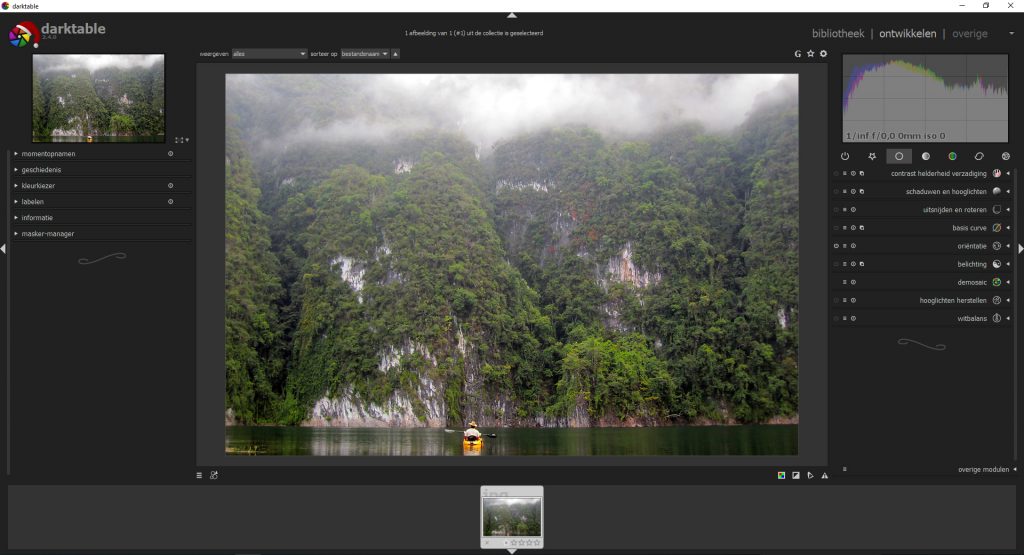Image resolution: width=1024 pixels, height=555 pixels.
Task: Open sorteer op bestandsnaam dropdown
Action: pos(365,54)
